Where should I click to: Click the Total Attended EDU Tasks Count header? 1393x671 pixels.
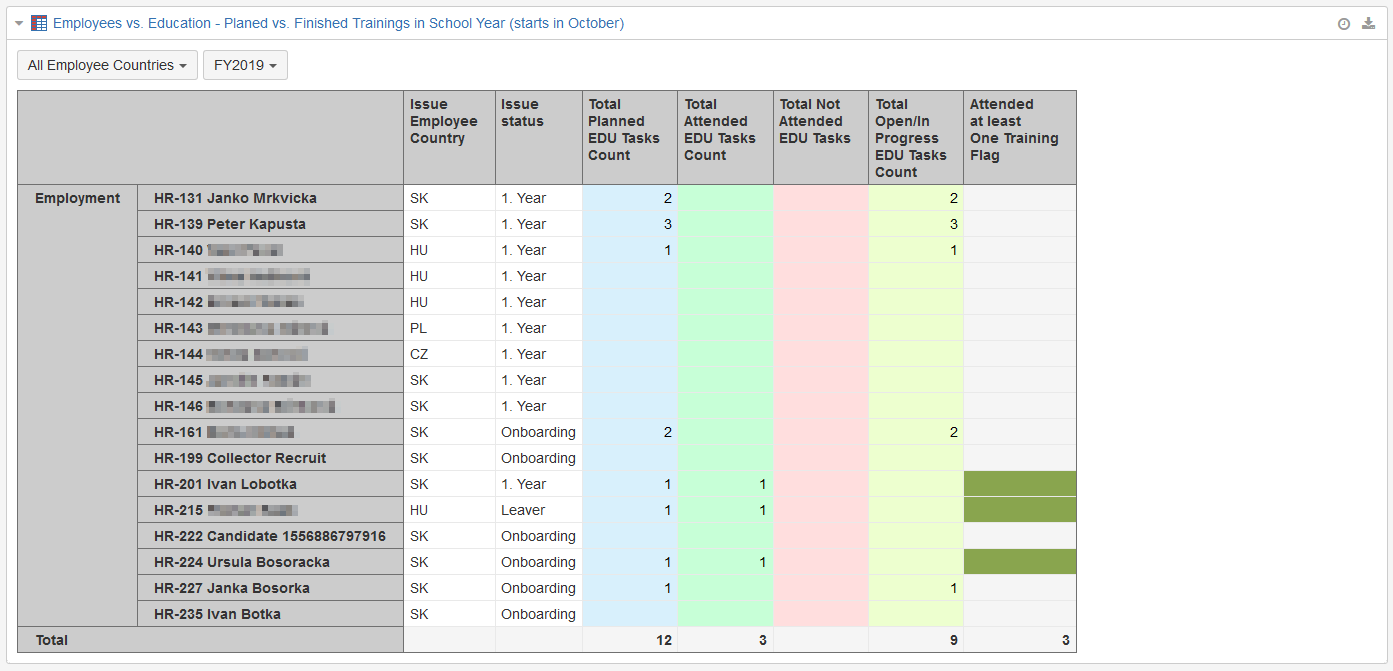click(x=720, y=129)
